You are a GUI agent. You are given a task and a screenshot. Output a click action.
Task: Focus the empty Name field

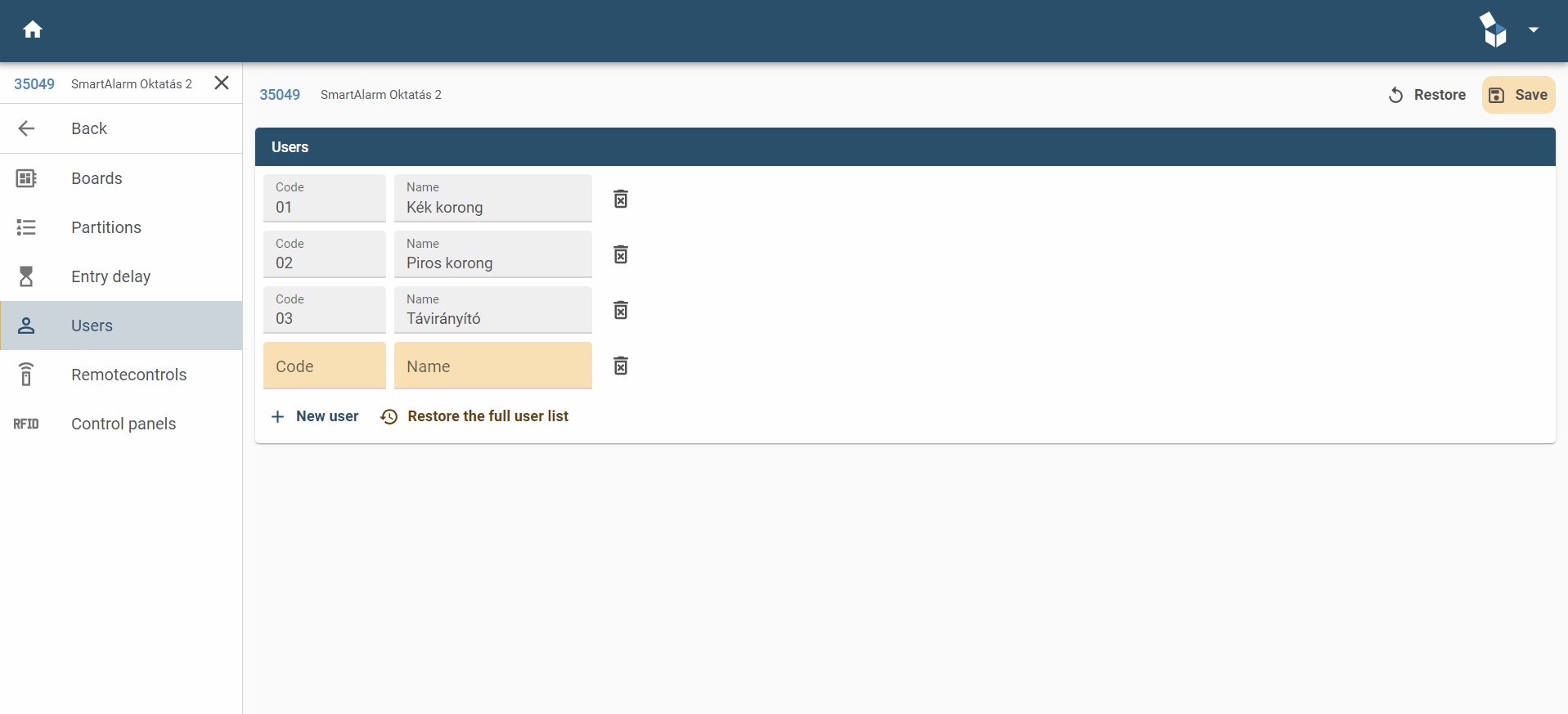tap(493, 366)
